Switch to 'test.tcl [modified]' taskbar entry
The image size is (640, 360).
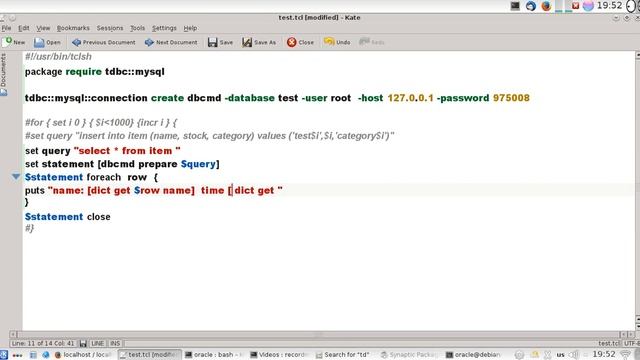point(149,355)
